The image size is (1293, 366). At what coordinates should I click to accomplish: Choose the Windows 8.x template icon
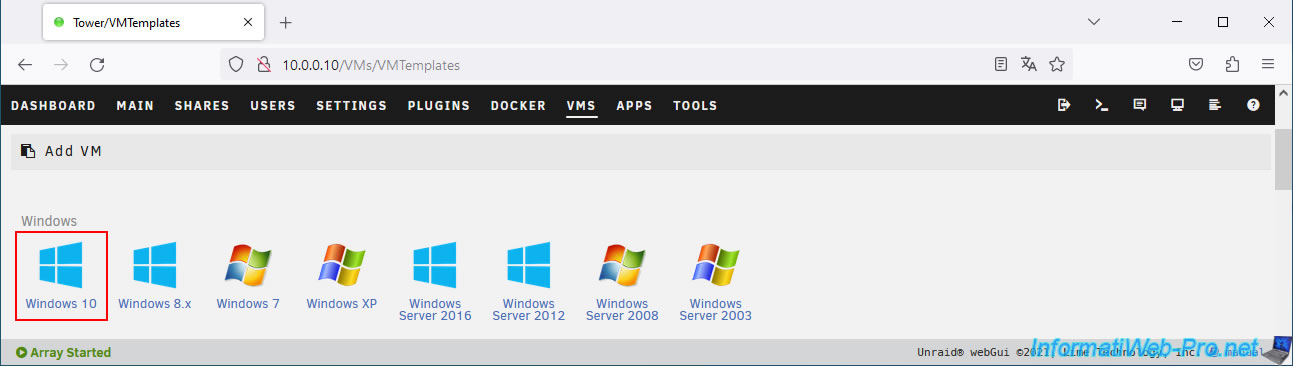point(155,266)
